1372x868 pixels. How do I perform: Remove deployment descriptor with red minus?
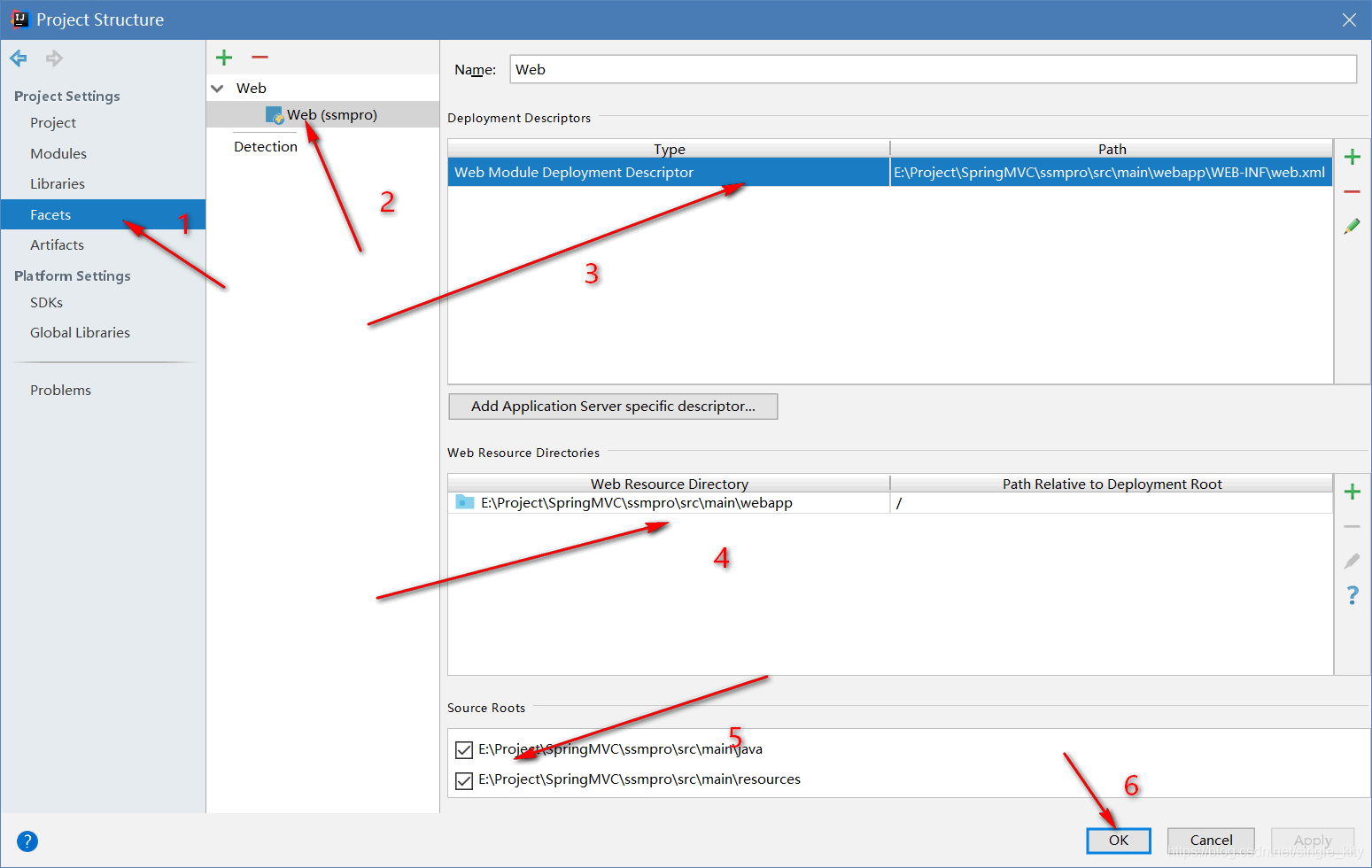(1352, 191)
